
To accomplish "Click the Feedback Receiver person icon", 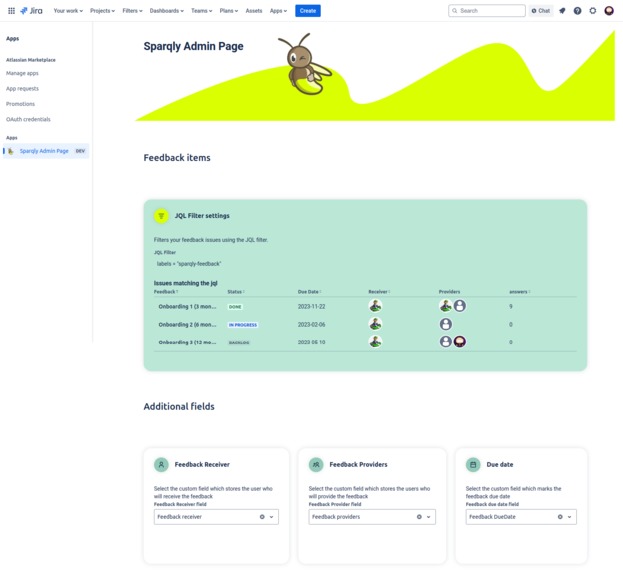I will pos(161,465).
